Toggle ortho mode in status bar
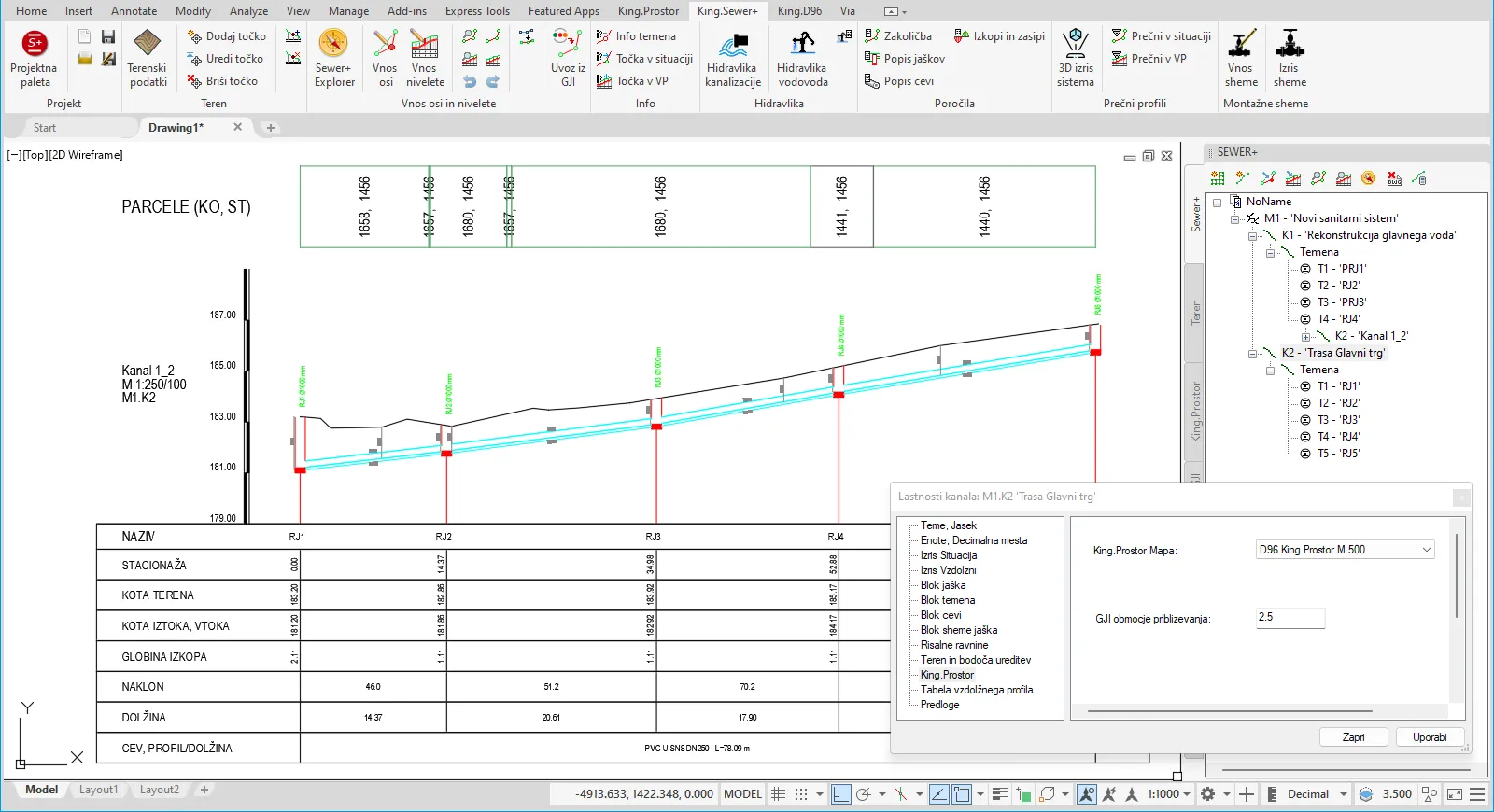 coord(840,794)
